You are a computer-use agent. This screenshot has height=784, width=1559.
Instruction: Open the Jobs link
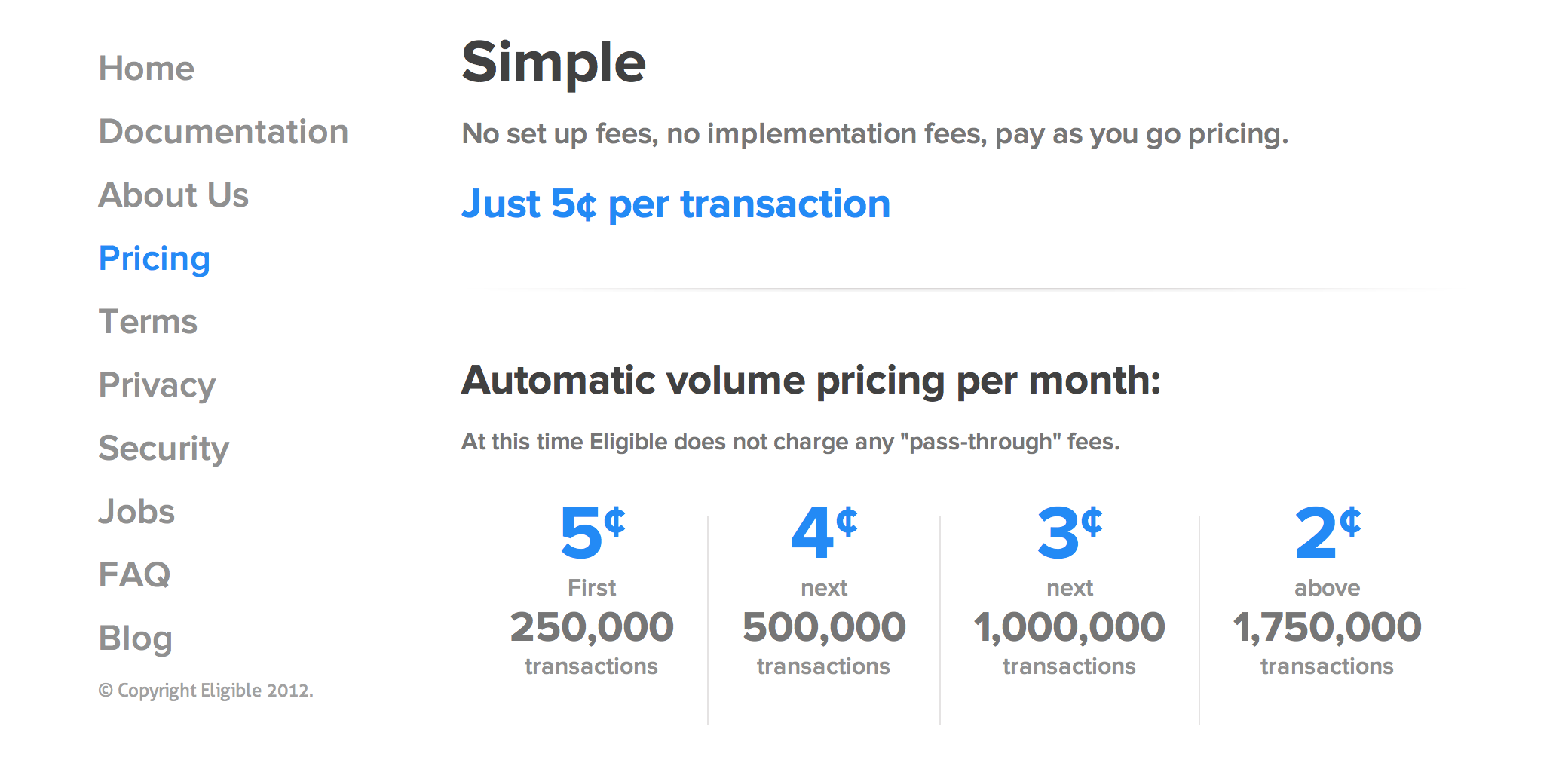(136, 512)
